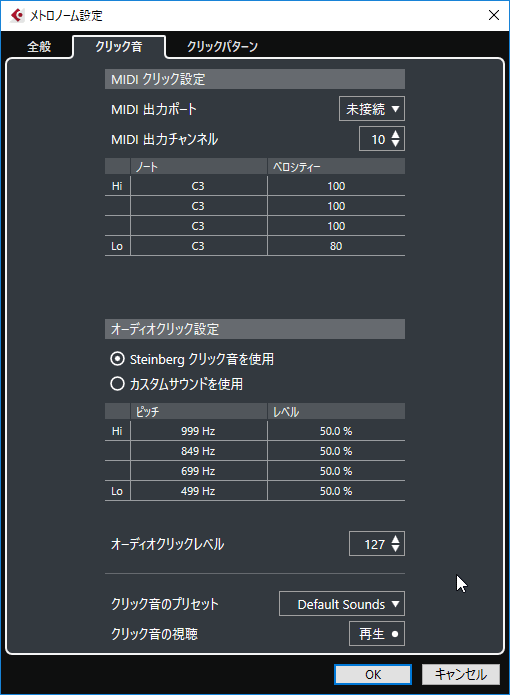Switch to the クリックパターン tab
Screen dimensions: 510x695
point(222,47)
